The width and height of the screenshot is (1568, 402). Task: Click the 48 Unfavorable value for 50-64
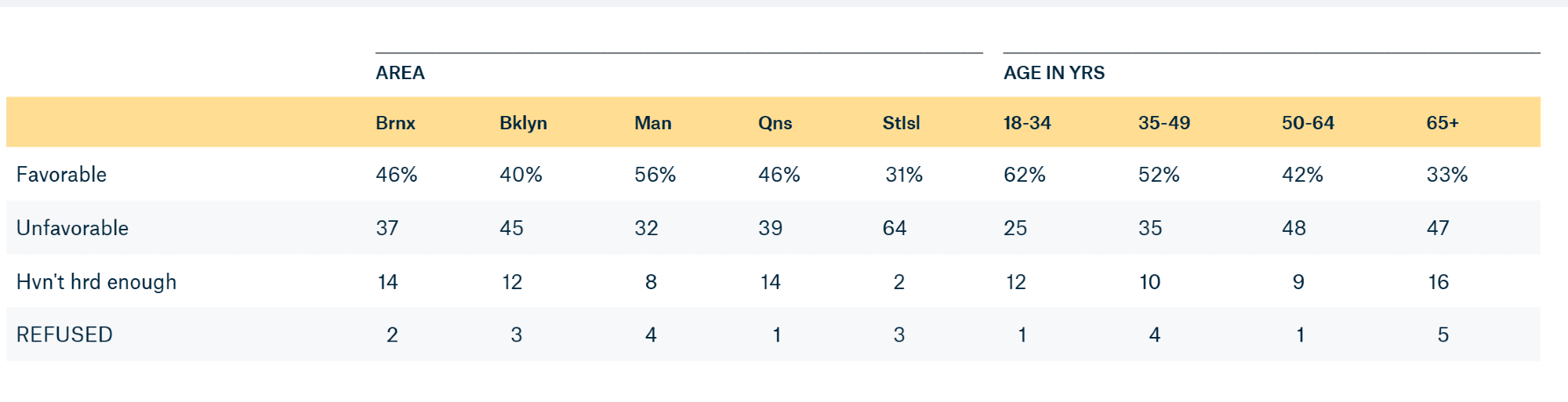(x=1294, y=228)
